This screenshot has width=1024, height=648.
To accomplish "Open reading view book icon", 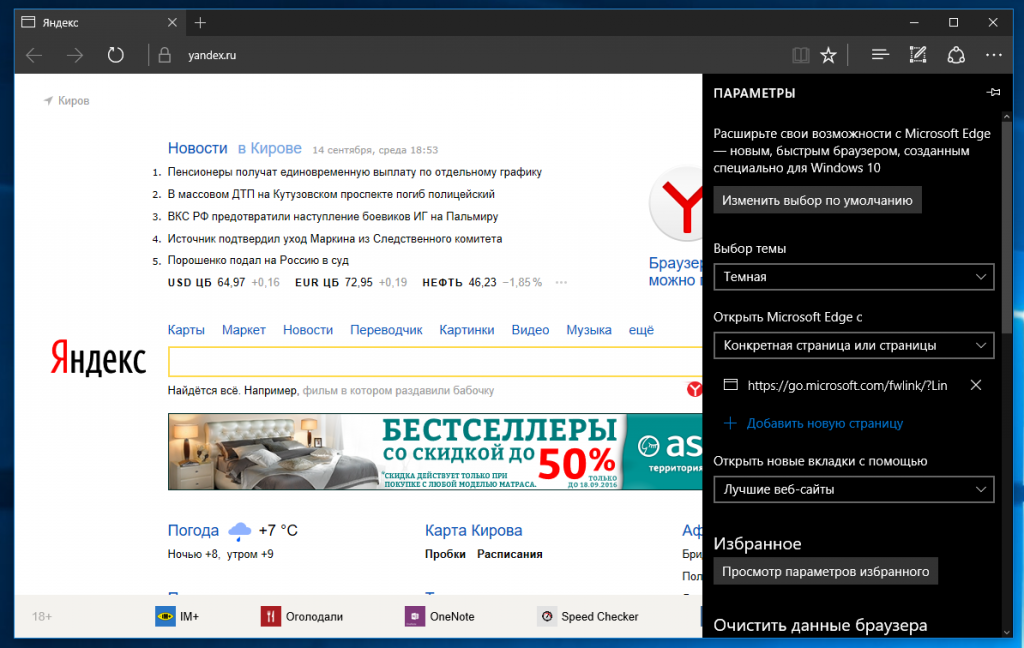I will coord(801,56).
